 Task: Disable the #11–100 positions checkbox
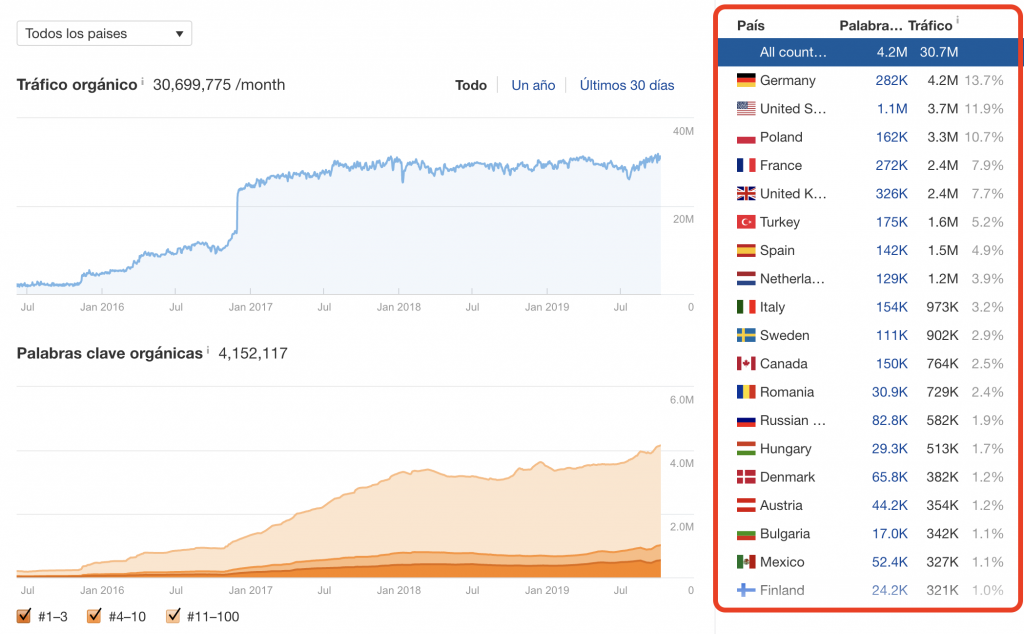pyautogui.click(x=173, y=616)
